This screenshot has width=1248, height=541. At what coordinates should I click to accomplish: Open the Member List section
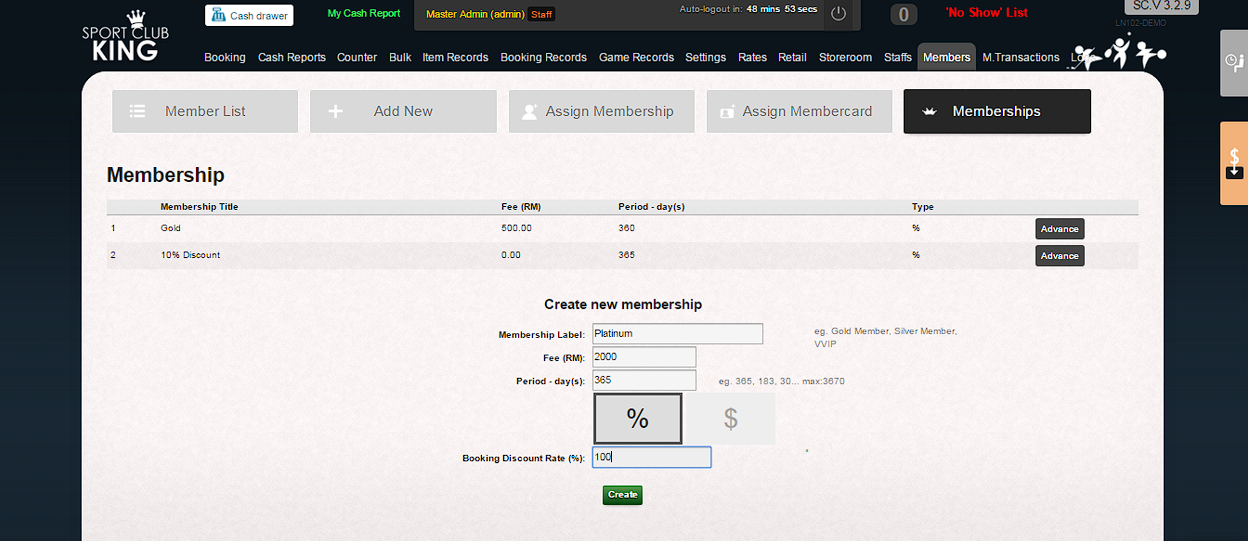click(x=205, y=111)
